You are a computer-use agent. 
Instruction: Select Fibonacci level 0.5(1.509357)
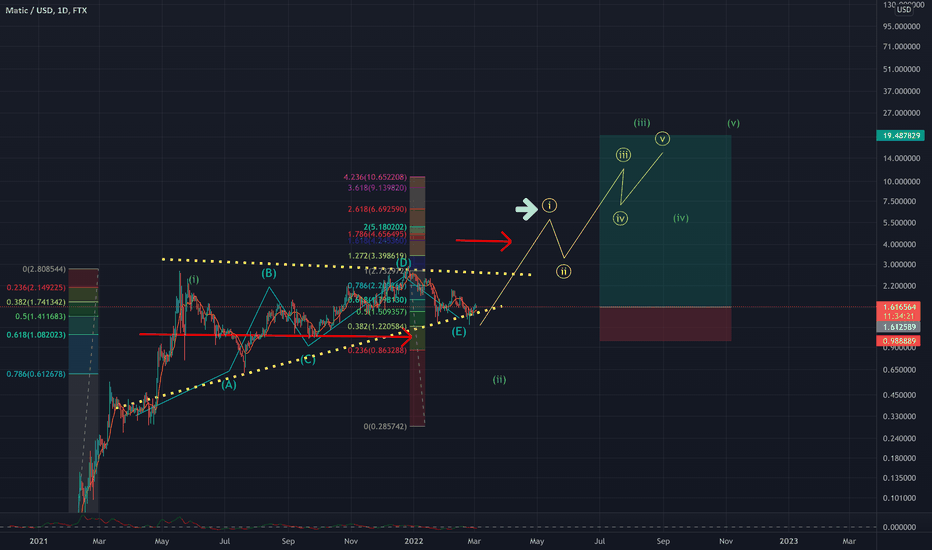(x=382, y=312)
